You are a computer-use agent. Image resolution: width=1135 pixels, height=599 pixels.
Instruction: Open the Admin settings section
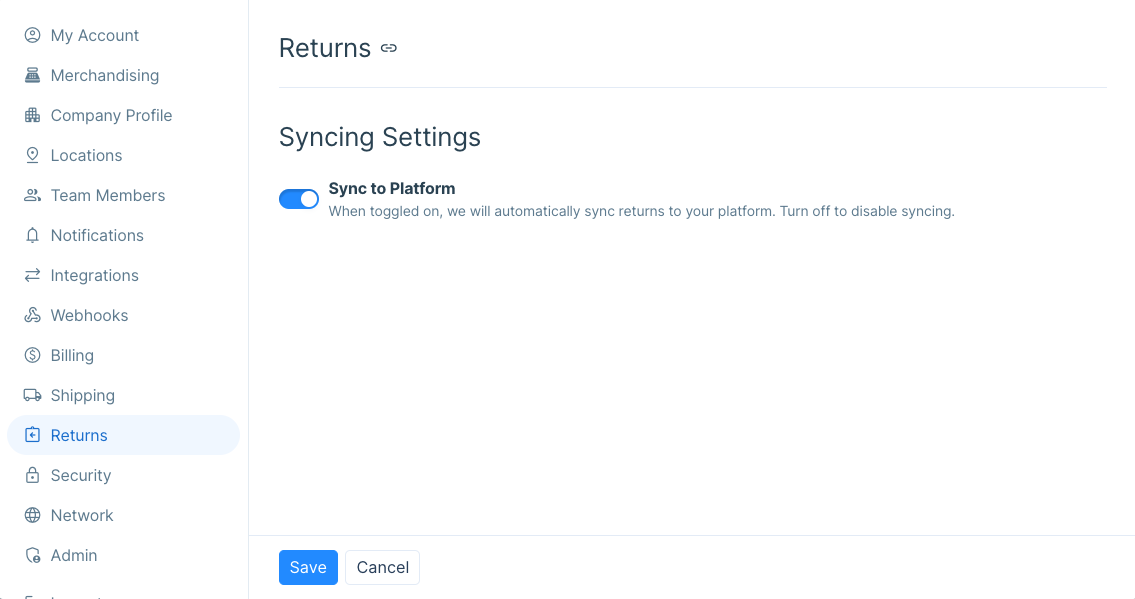pyautogui.click(x=74, y=555)
